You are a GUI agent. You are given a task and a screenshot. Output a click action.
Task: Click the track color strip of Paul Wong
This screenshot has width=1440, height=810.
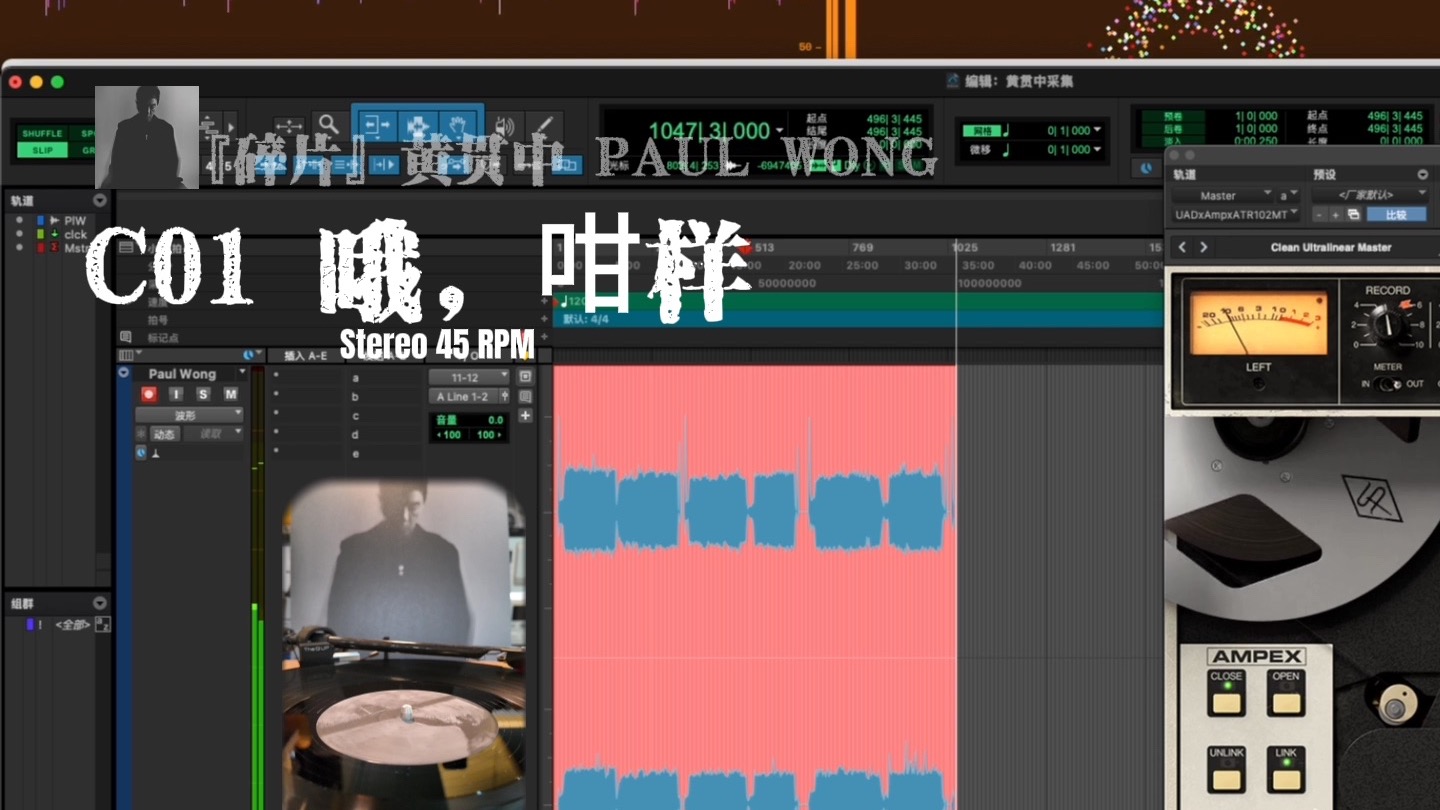tap(124, 587)
